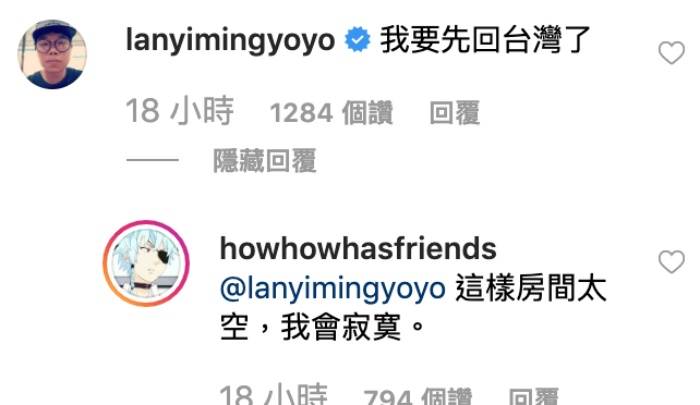Open the howhowhasfriends username link

(358, 248)
